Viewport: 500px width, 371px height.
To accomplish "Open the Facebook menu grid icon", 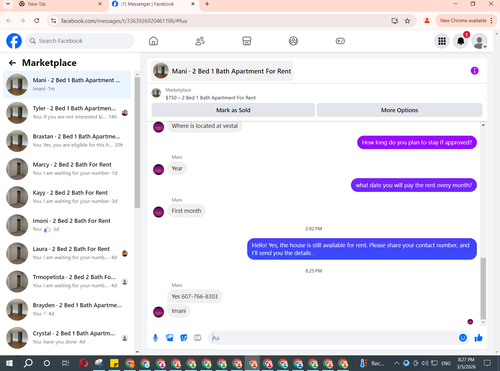I will pos(442,41).
